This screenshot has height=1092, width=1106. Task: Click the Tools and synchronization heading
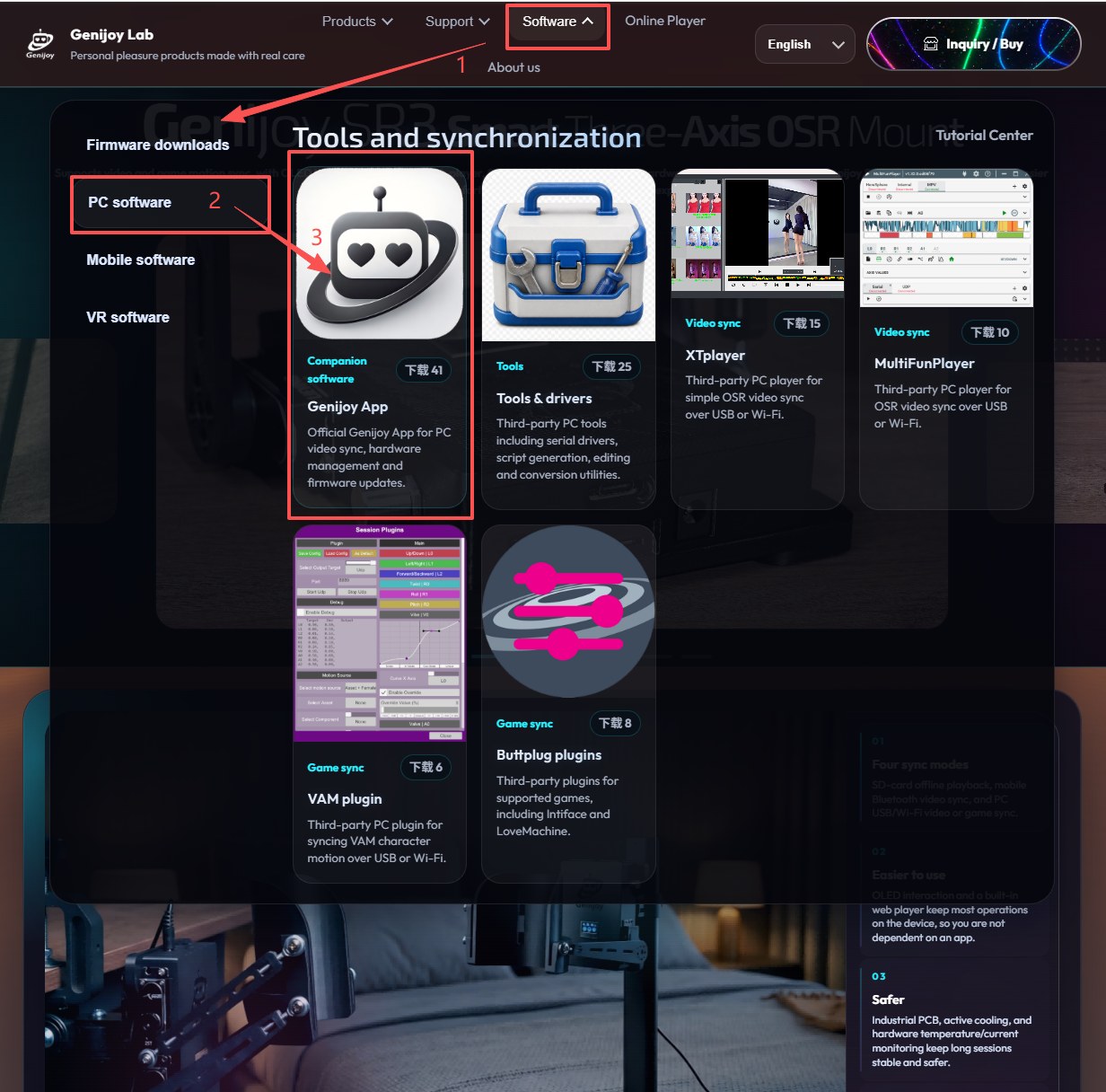click(x=467, y=137)
